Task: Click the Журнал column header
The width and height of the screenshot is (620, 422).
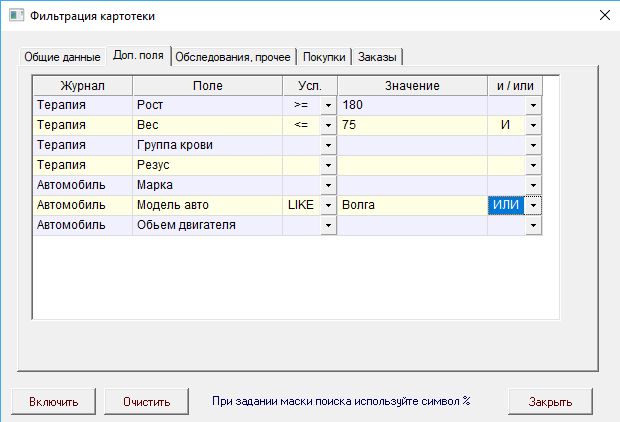Action: [x=83, y=86]
